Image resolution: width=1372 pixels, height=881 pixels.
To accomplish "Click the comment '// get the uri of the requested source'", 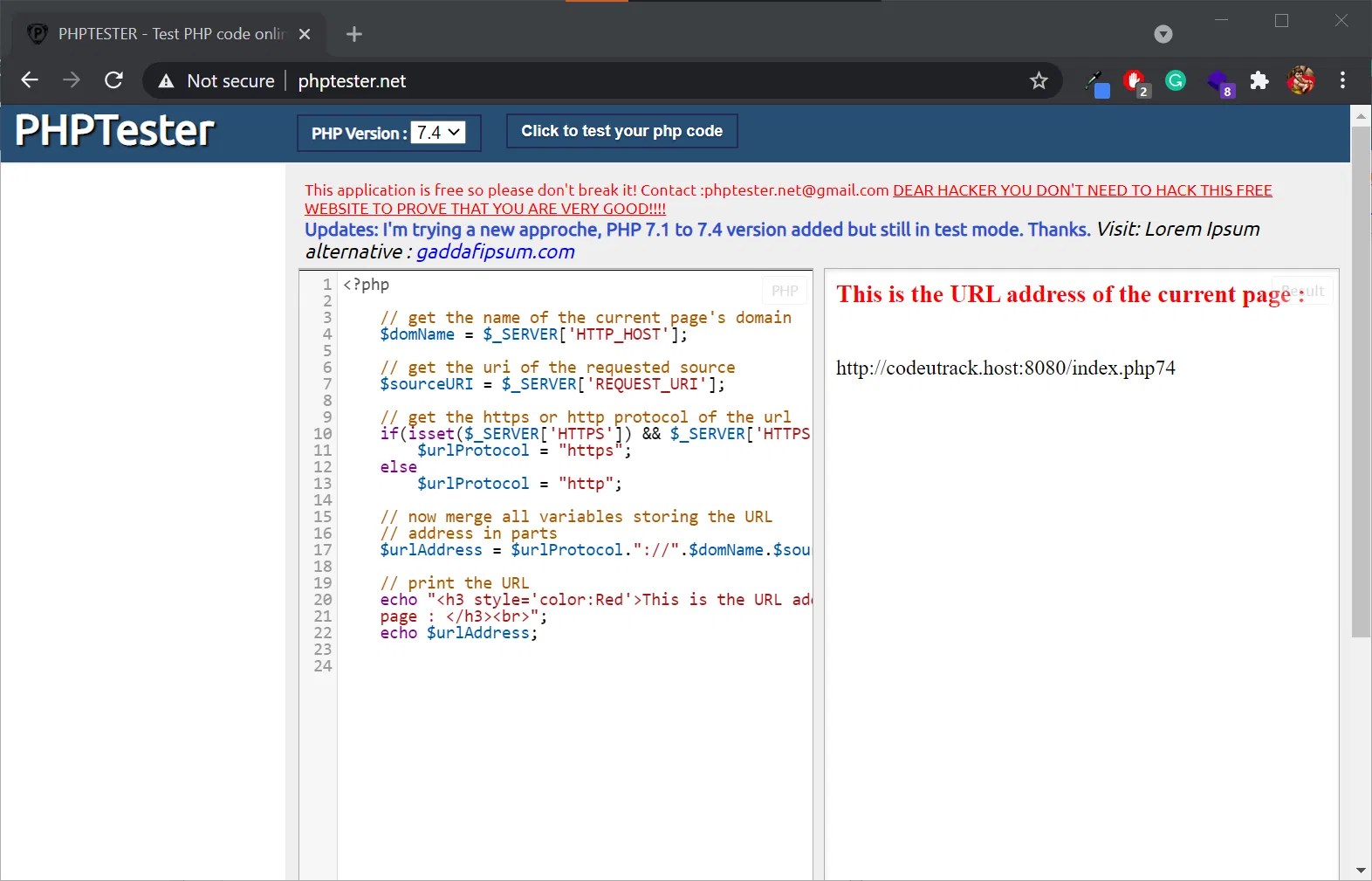I will [558, 368].
